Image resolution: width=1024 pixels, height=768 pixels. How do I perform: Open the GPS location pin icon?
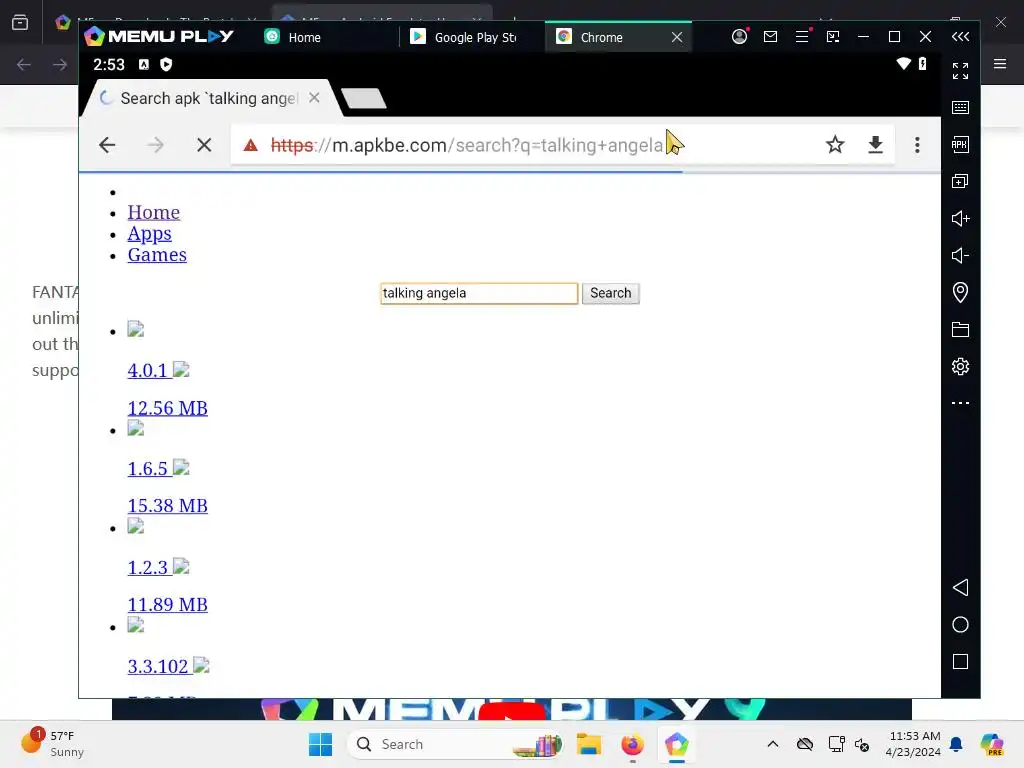click(960, 292)
